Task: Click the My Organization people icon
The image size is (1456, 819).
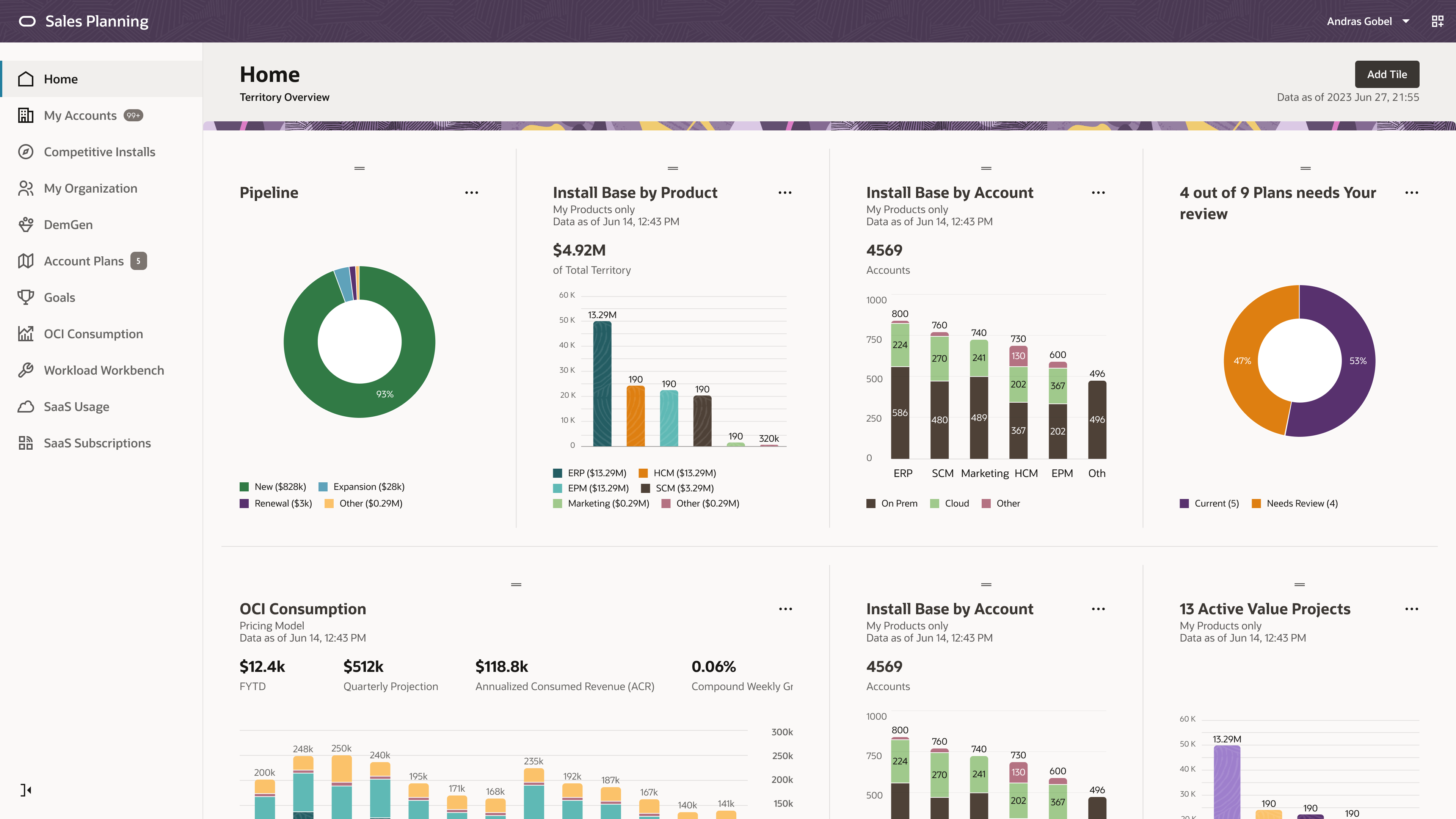Action: pos(25,188)
